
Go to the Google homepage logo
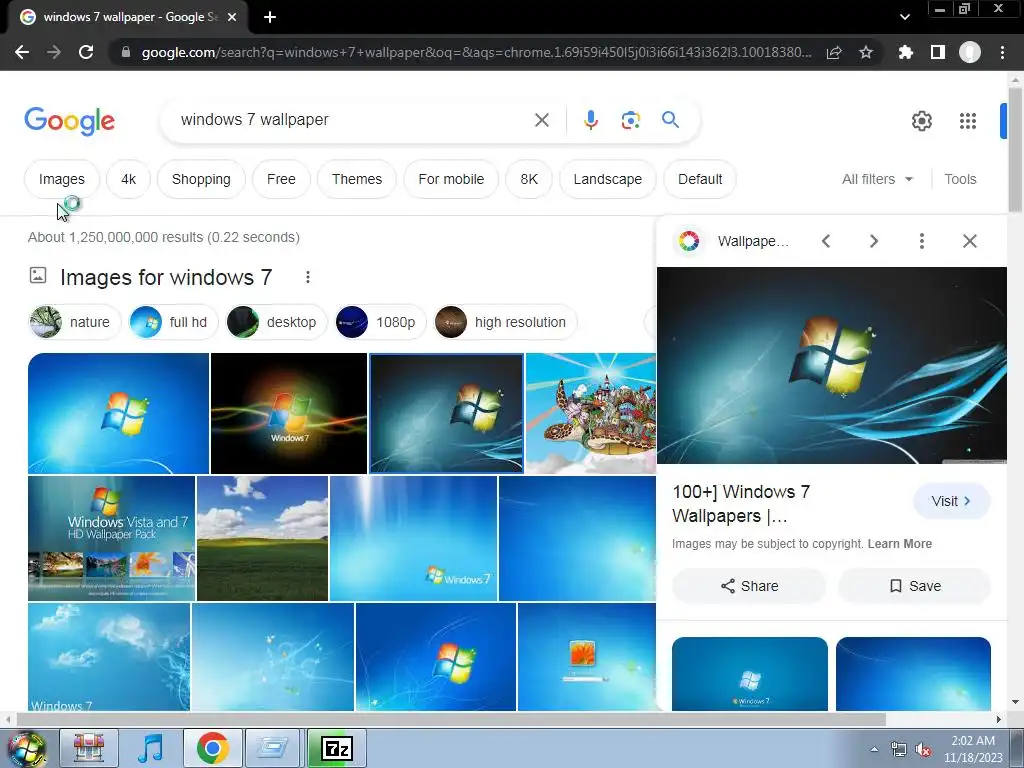point(69,121)
